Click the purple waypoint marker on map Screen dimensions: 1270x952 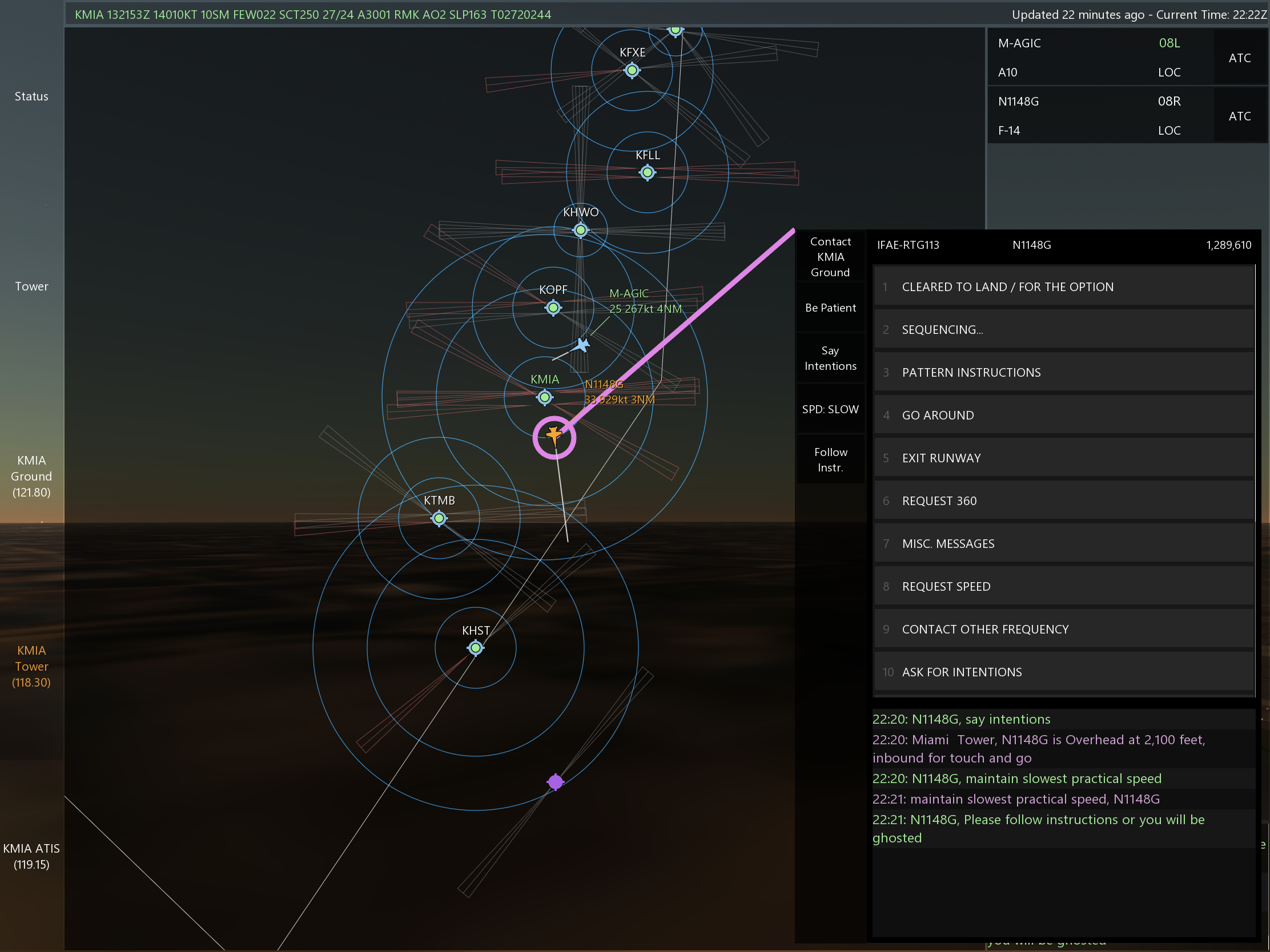point(555,781)
